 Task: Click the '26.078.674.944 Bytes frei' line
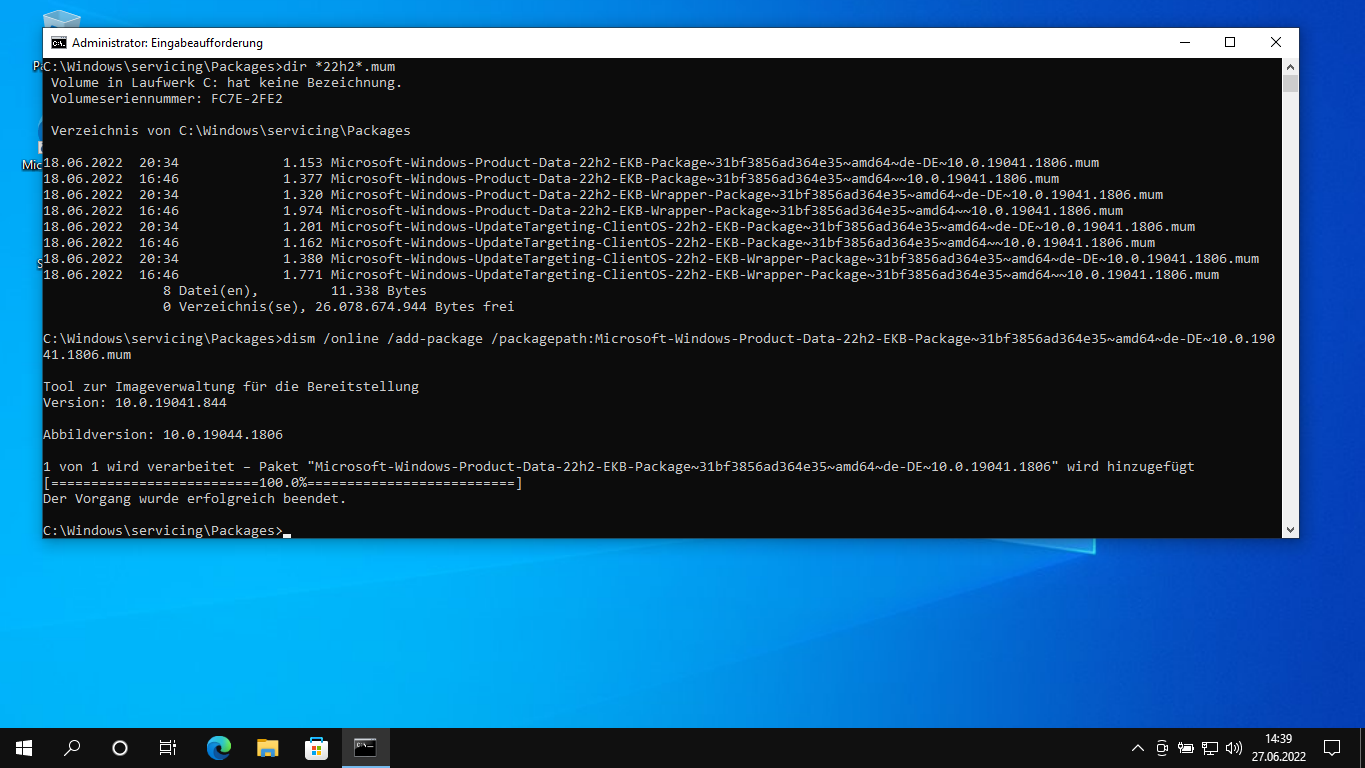339,307
